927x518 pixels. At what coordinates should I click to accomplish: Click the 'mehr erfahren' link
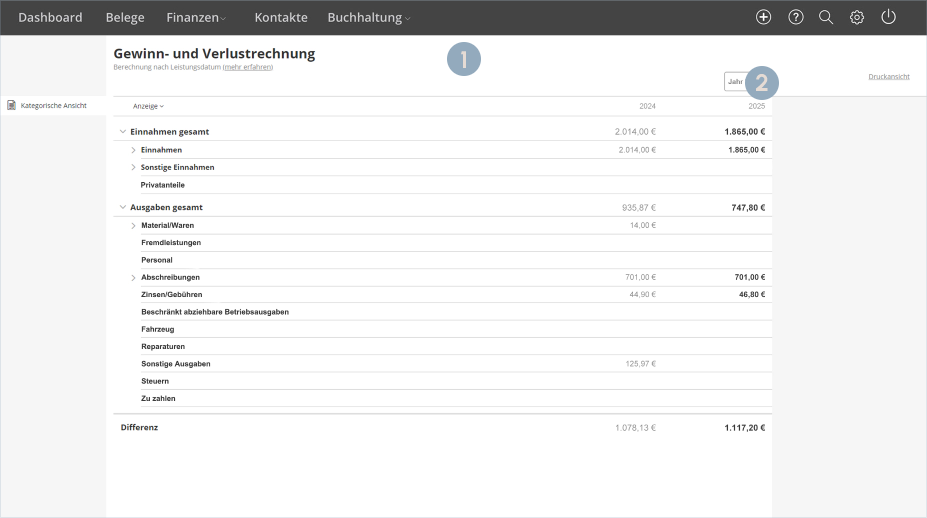pos(248,67)
